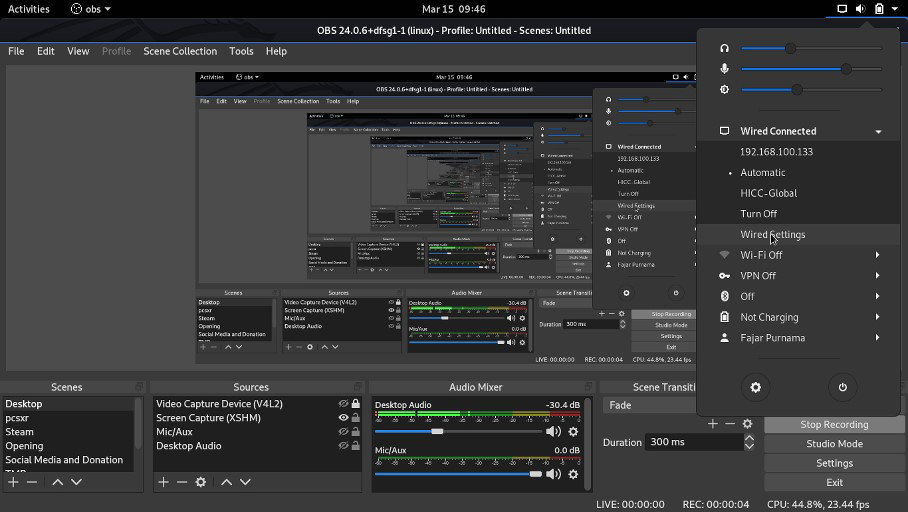The width and height of the screenshot is (908, 512).
Task: Toggle the lock on Video Capture Device
Action: [x=356, y=403]
